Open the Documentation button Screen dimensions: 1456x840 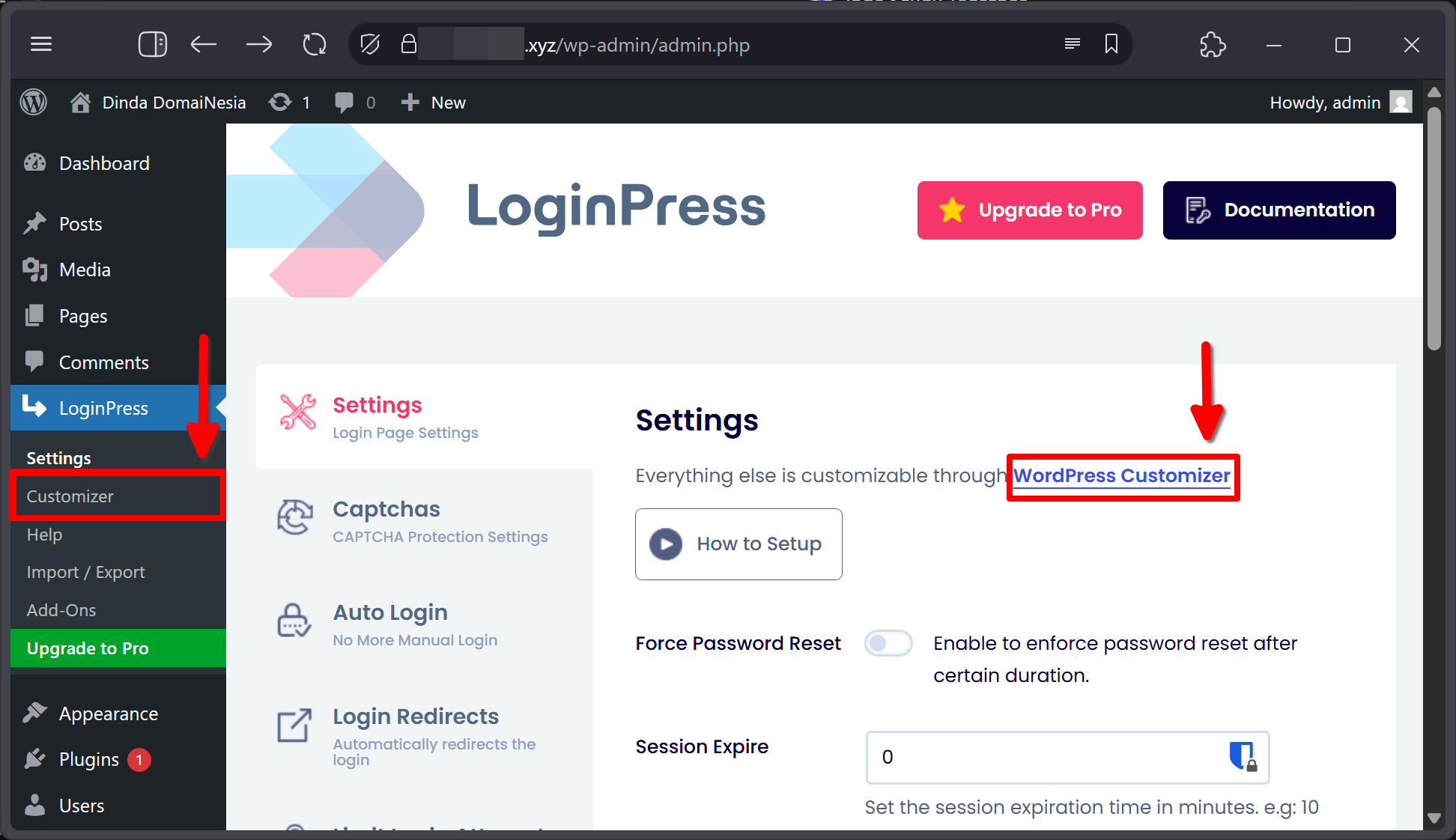point(1279,210)
